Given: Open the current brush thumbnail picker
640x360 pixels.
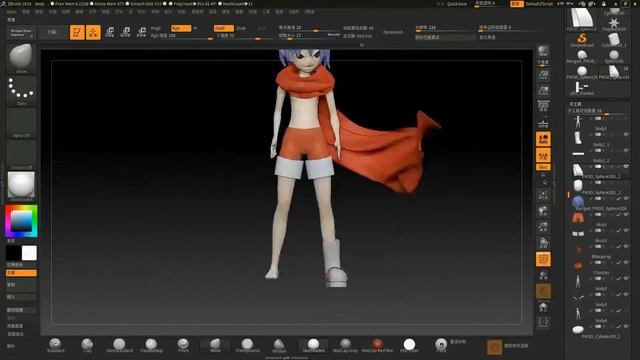Looking at the screenshot, I should 21,58.
